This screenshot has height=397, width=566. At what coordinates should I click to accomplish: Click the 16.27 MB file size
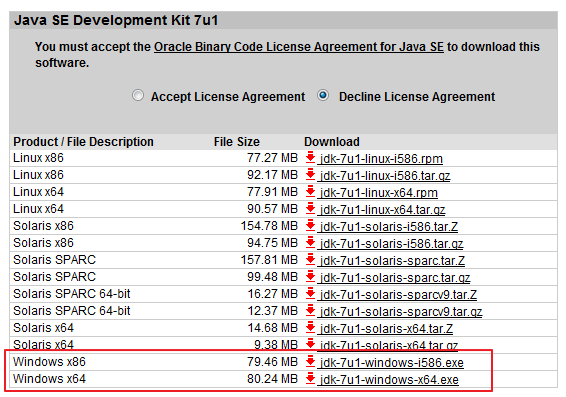coord(273,294)
